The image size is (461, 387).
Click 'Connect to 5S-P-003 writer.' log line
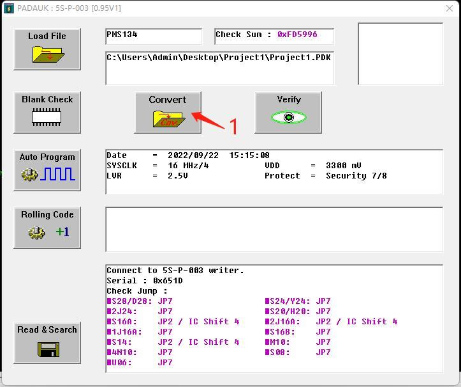[175, 270]
